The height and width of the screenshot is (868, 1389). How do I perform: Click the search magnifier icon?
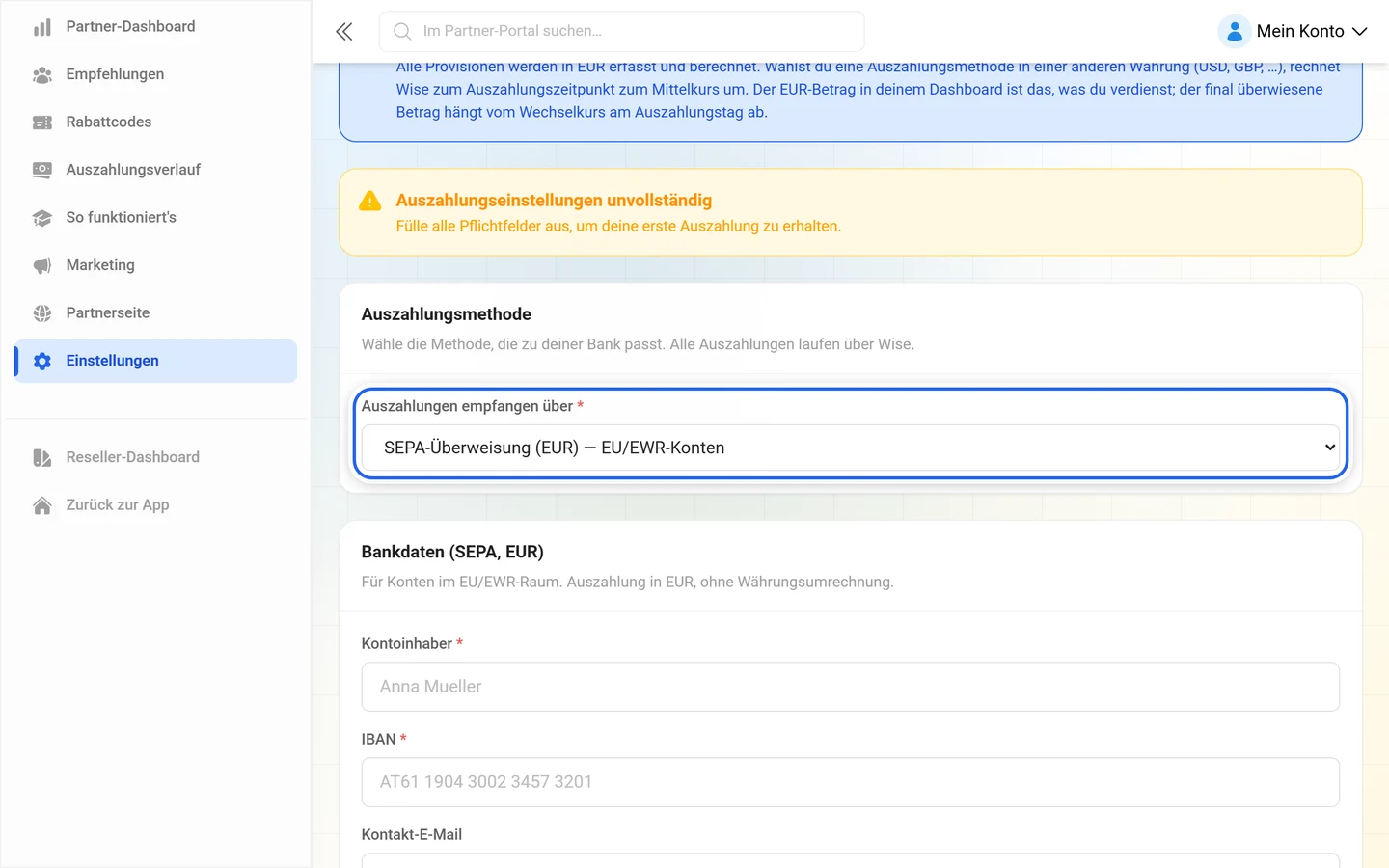pos(402,32)
